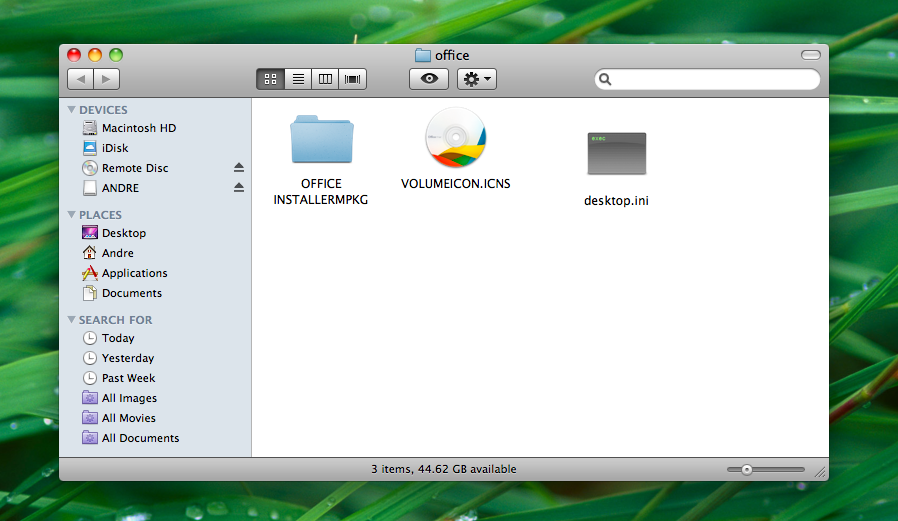898x521 pixels.
Task: Click the Andre home folder icon
Action: (89, 252)
